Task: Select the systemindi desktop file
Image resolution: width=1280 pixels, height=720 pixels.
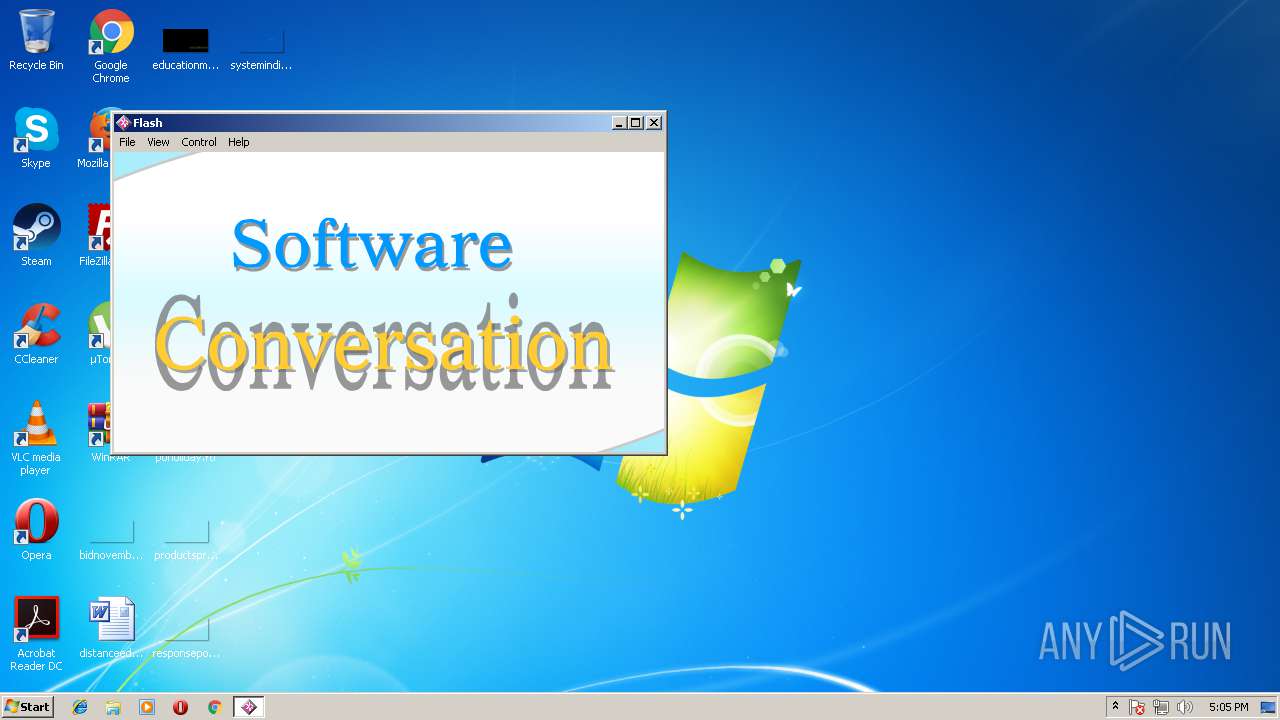Action: (261, 48)
